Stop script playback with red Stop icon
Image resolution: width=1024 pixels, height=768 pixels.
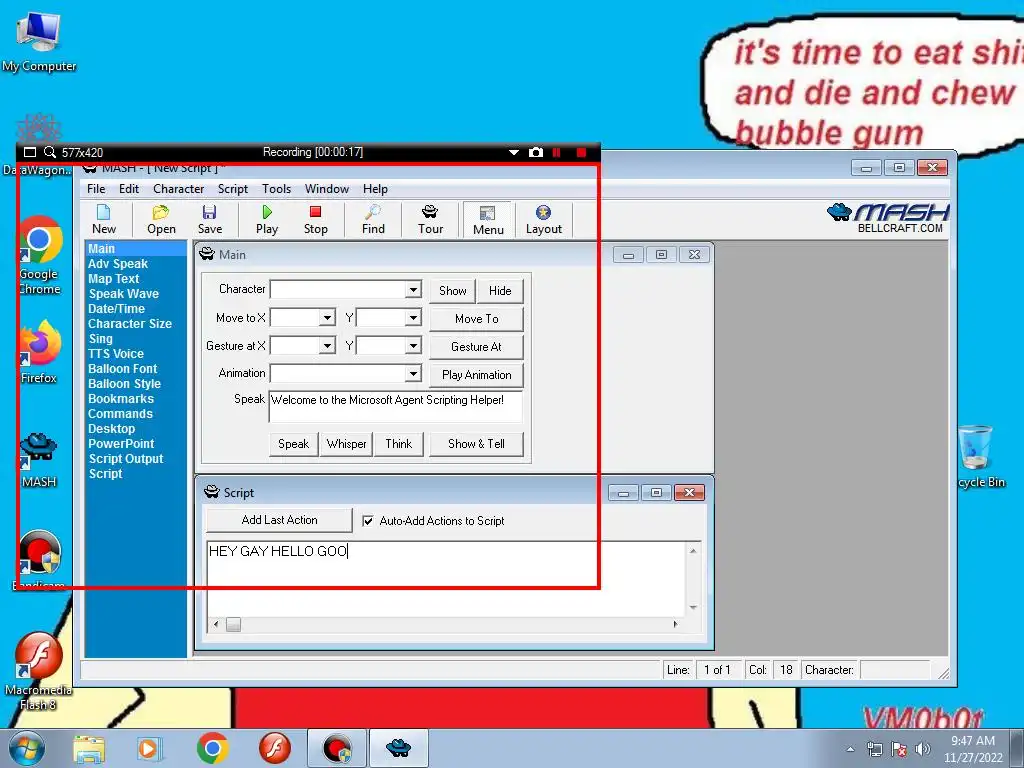click(x=315, y=219)
